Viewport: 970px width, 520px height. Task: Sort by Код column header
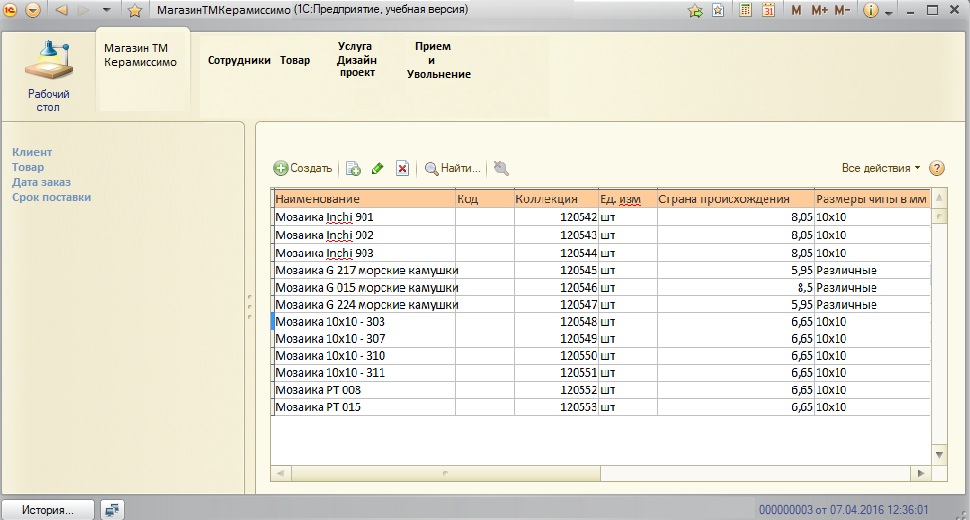click(x=484, y=198)
